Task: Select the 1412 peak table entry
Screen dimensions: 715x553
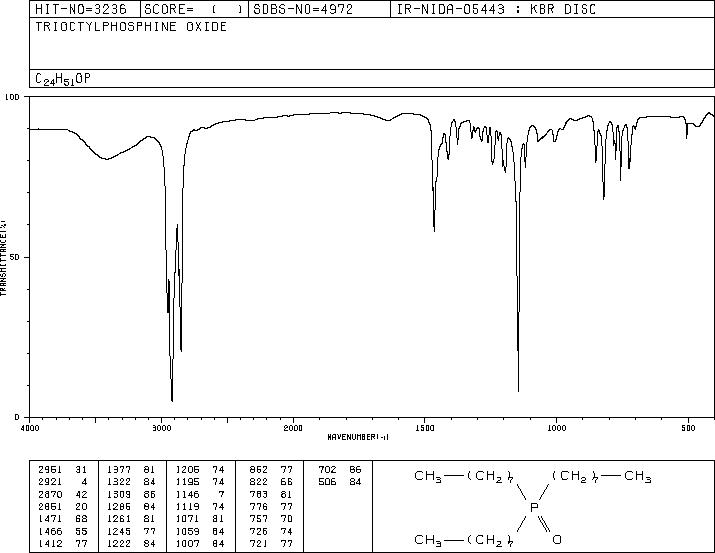Action: click(50, 543)
